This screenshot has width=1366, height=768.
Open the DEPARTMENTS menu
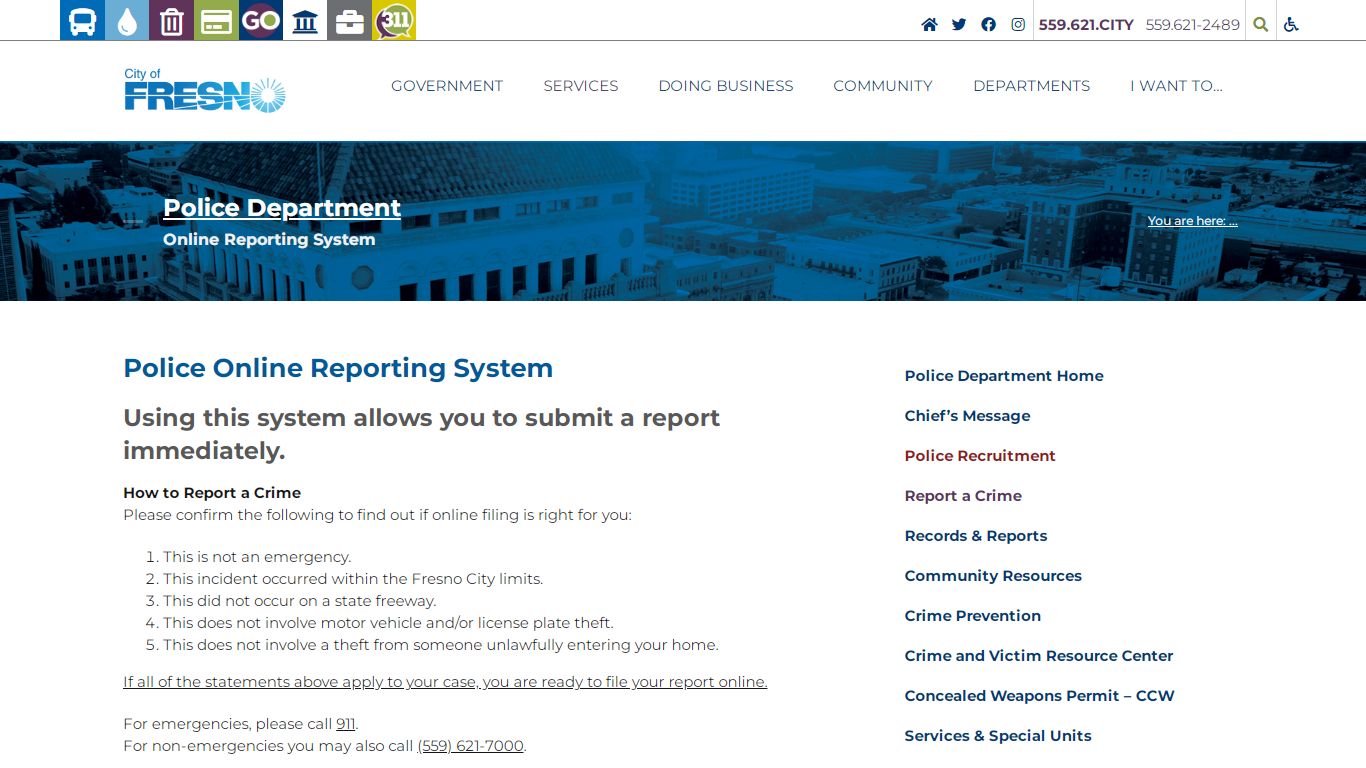pyautogui.click(x=1032, y=86)
